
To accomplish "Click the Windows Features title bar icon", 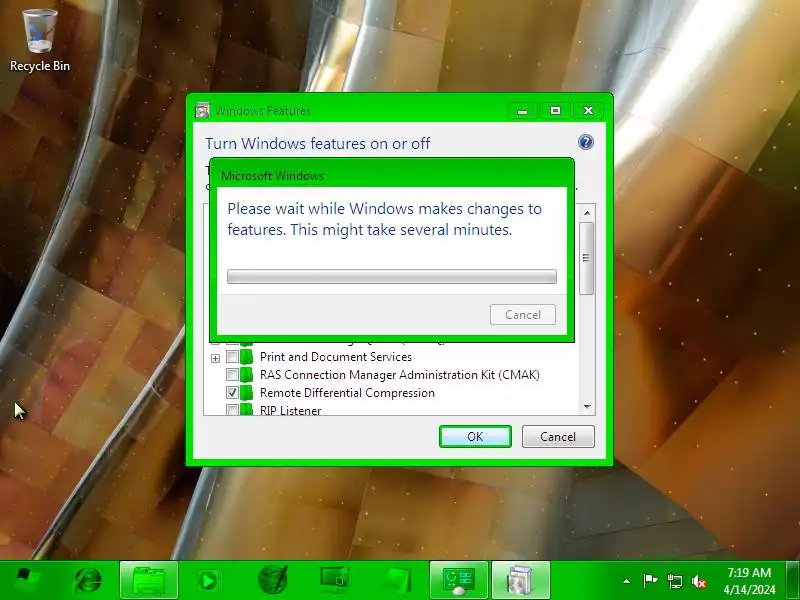I will point(203,110).
